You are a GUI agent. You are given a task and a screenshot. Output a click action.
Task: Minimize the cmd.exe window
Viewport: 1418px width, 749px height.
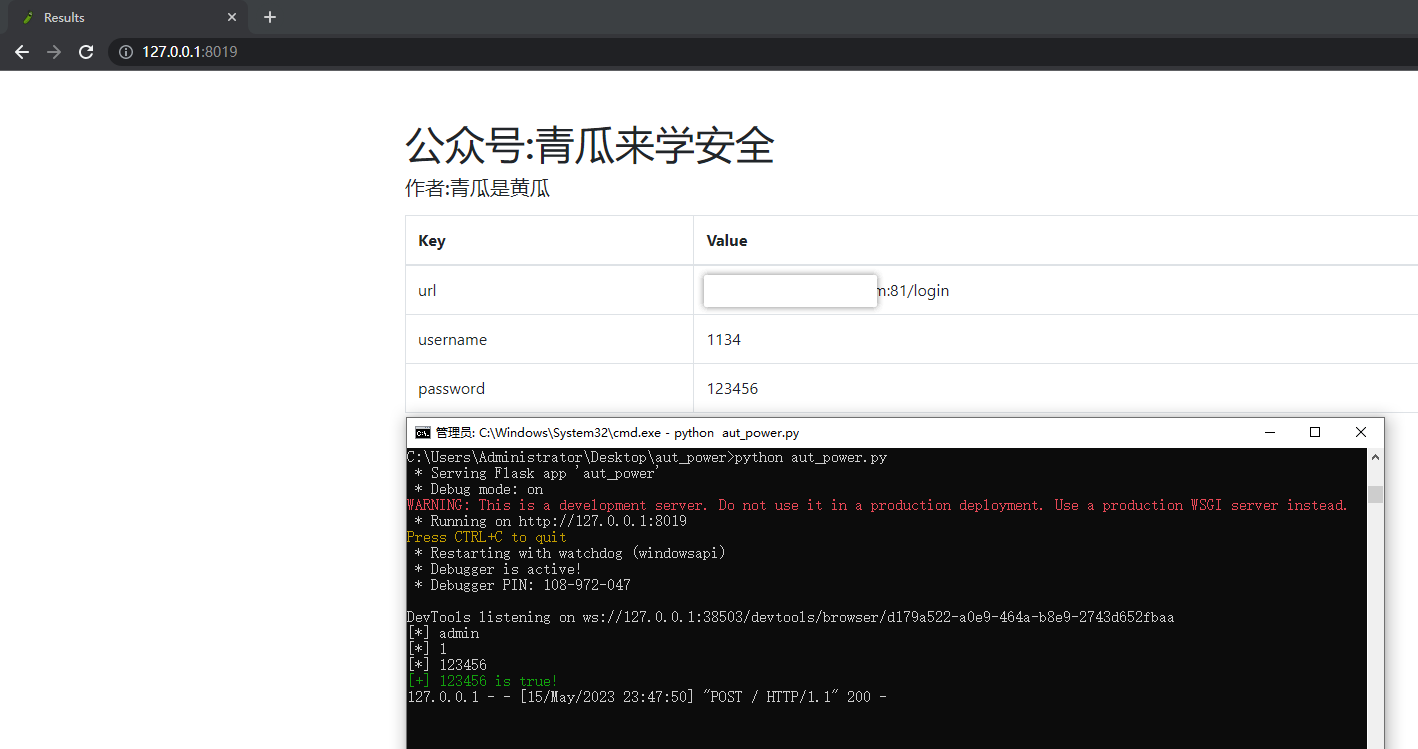[1270, 433]
